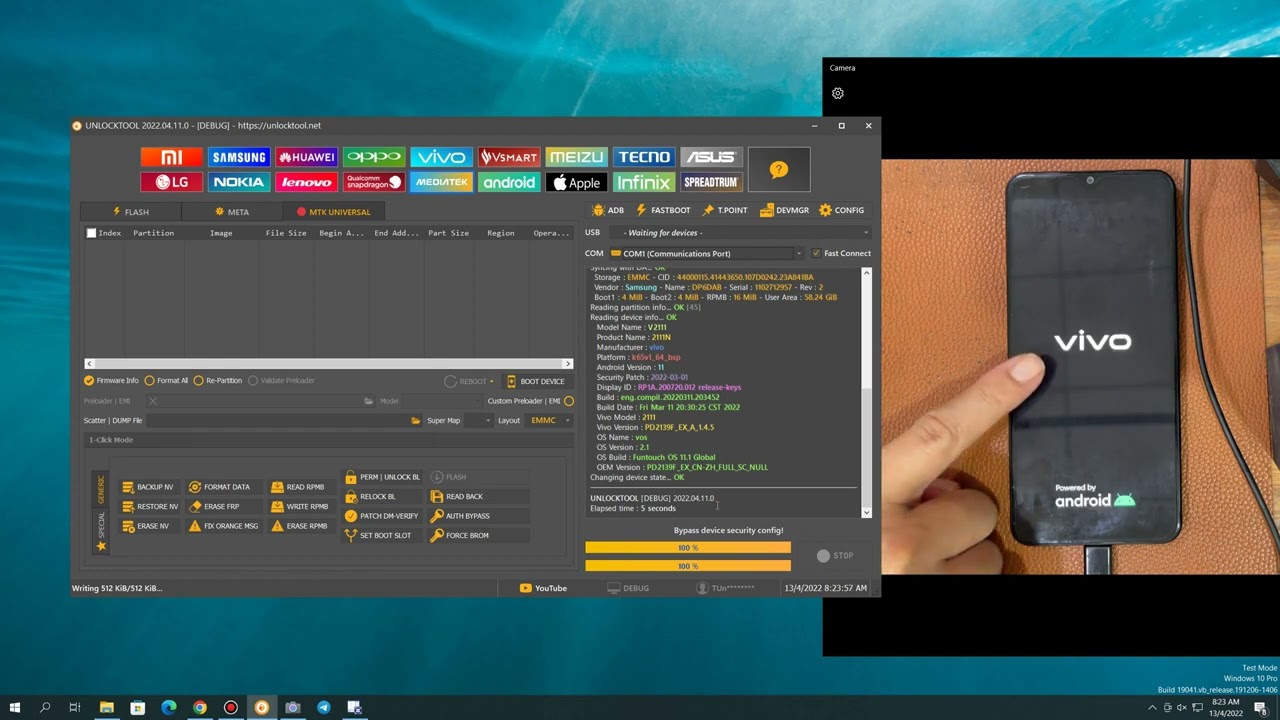This screenshot has width=1280, height=720.
Task: Click the lower 100% progress bar
Action: coord(688,566)
